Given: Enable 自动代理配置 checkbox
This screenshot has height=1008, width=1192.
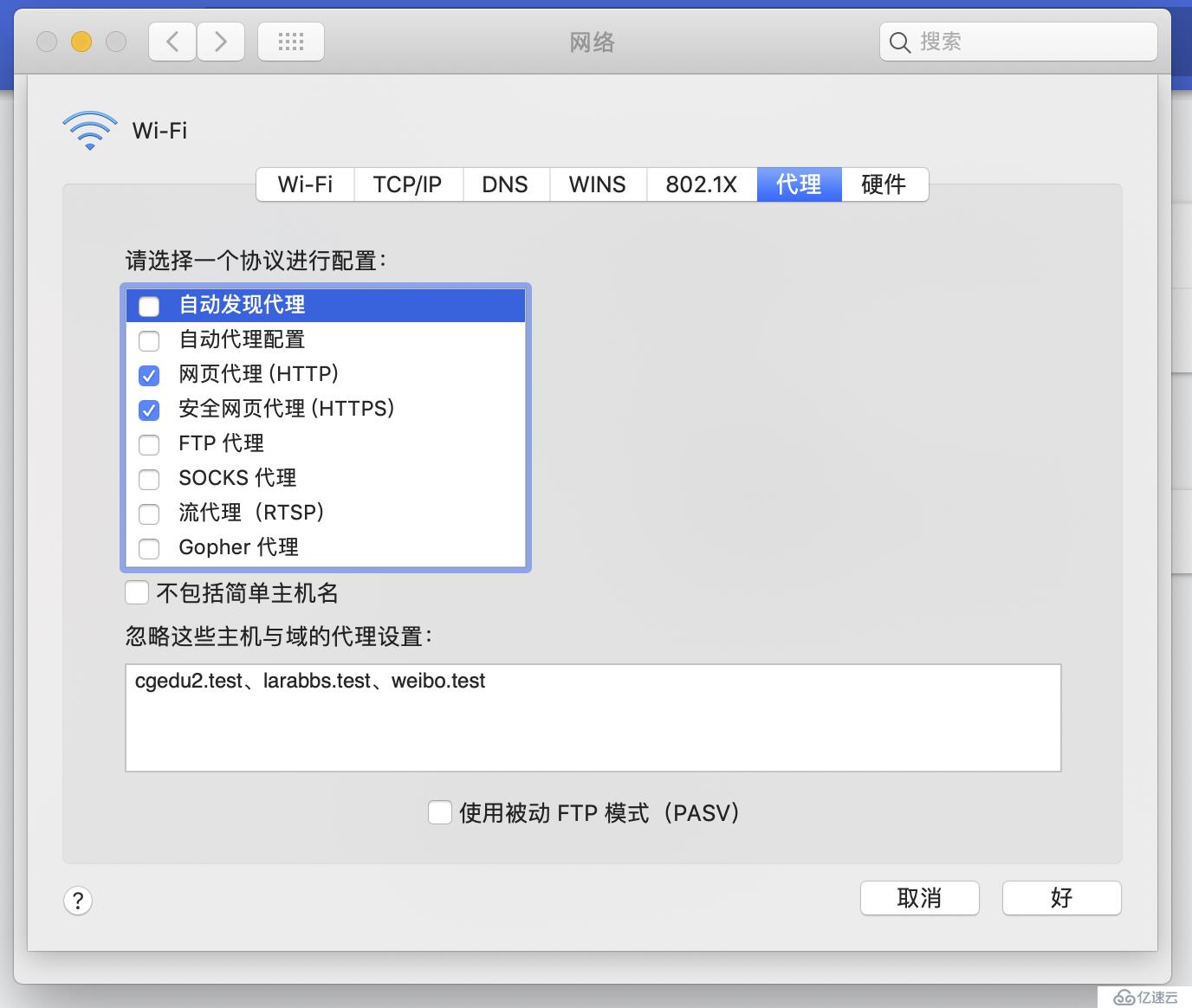Looking at the screenshot, I should coord(149,340).
